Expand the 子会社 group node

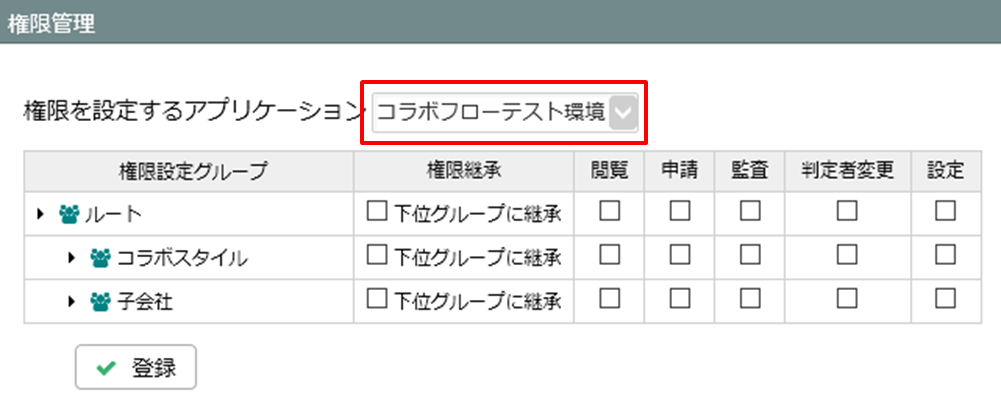(x=72, y=301)
